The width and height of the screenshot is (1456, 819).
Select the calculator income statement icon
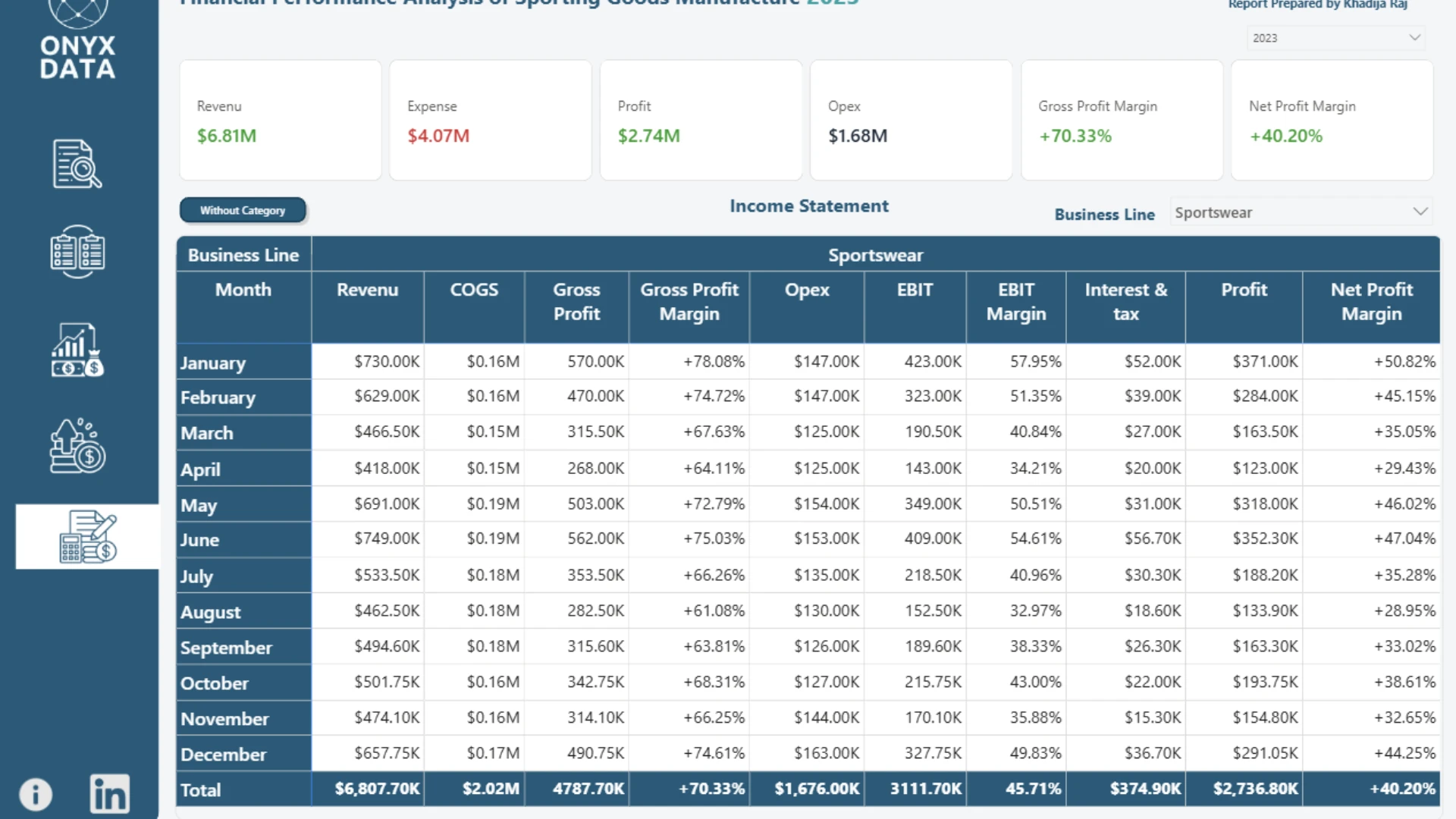point(88,536)
